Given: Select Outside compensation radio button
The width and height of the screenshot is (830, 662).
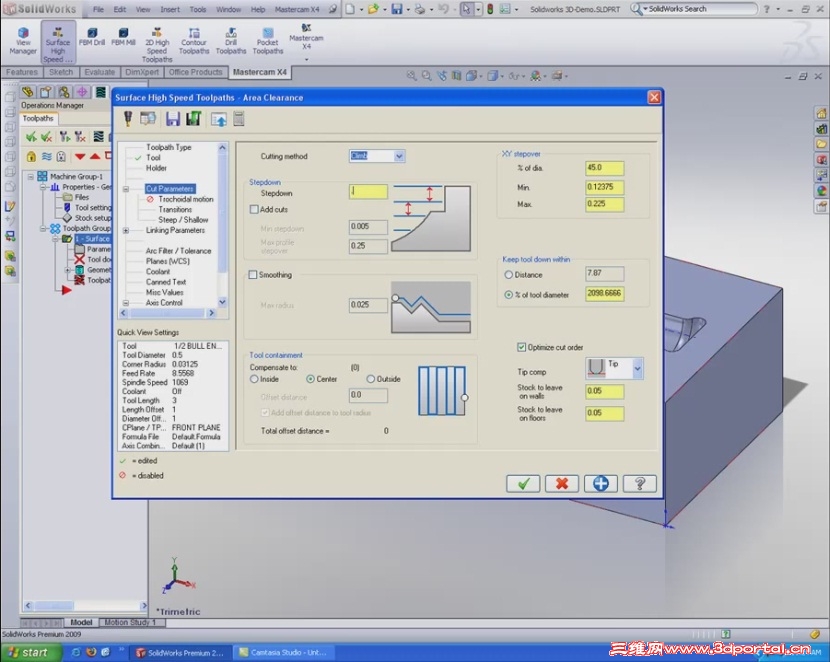Looking at the screenshot, I should [x=371, y=379].
